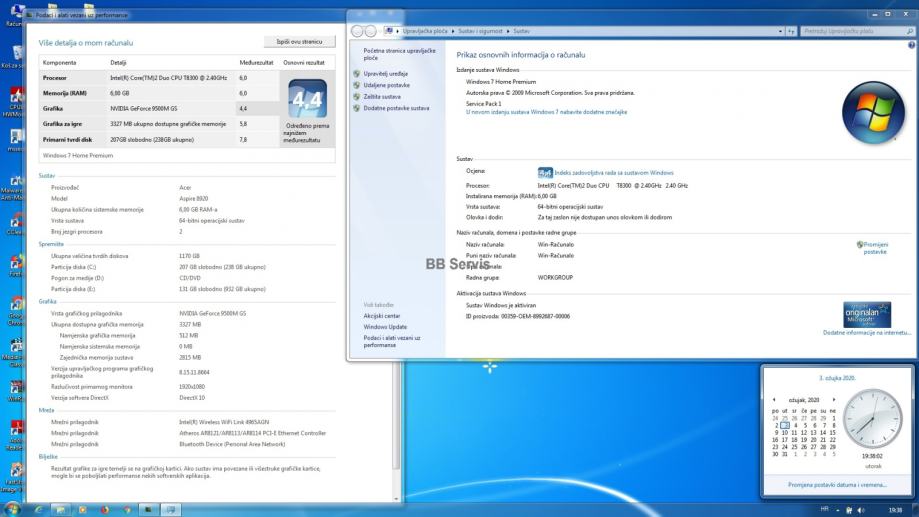Viewport: 919px width, 517px height.
Task: Click the Ispiši ovu stranicu button
Action: 299,42
